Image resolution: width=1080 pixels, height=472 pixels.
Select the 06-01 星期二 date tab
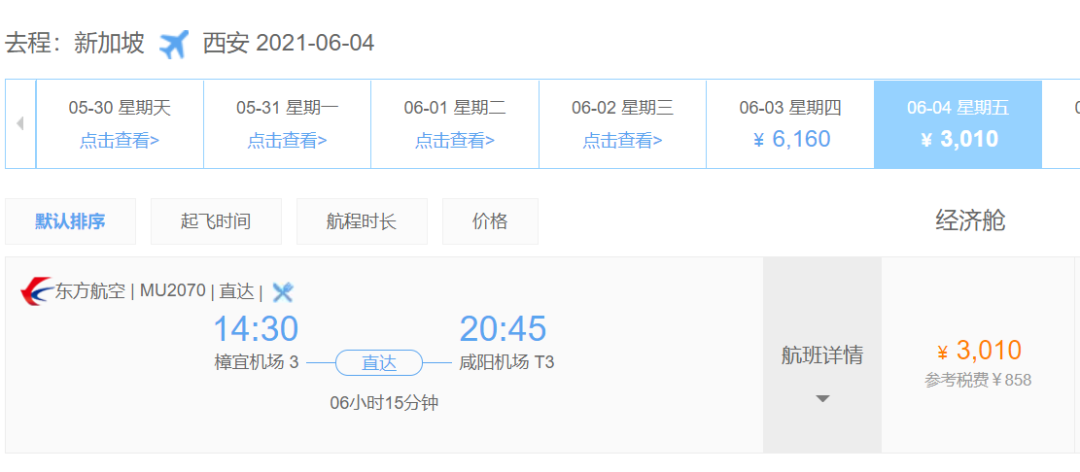455,124
